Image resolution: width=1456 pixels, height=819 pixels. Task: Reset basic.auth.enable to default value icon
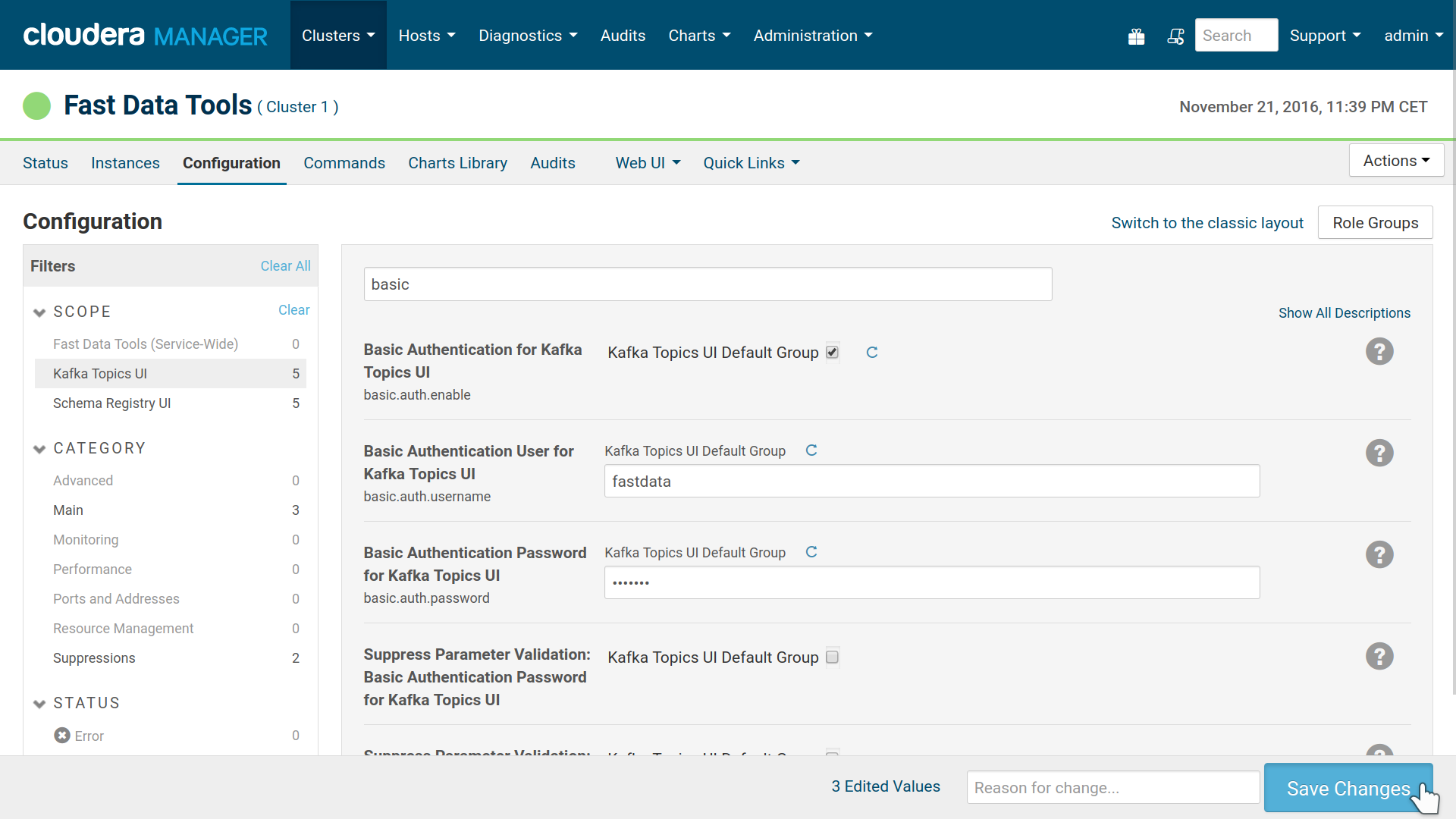click(872, 353)
